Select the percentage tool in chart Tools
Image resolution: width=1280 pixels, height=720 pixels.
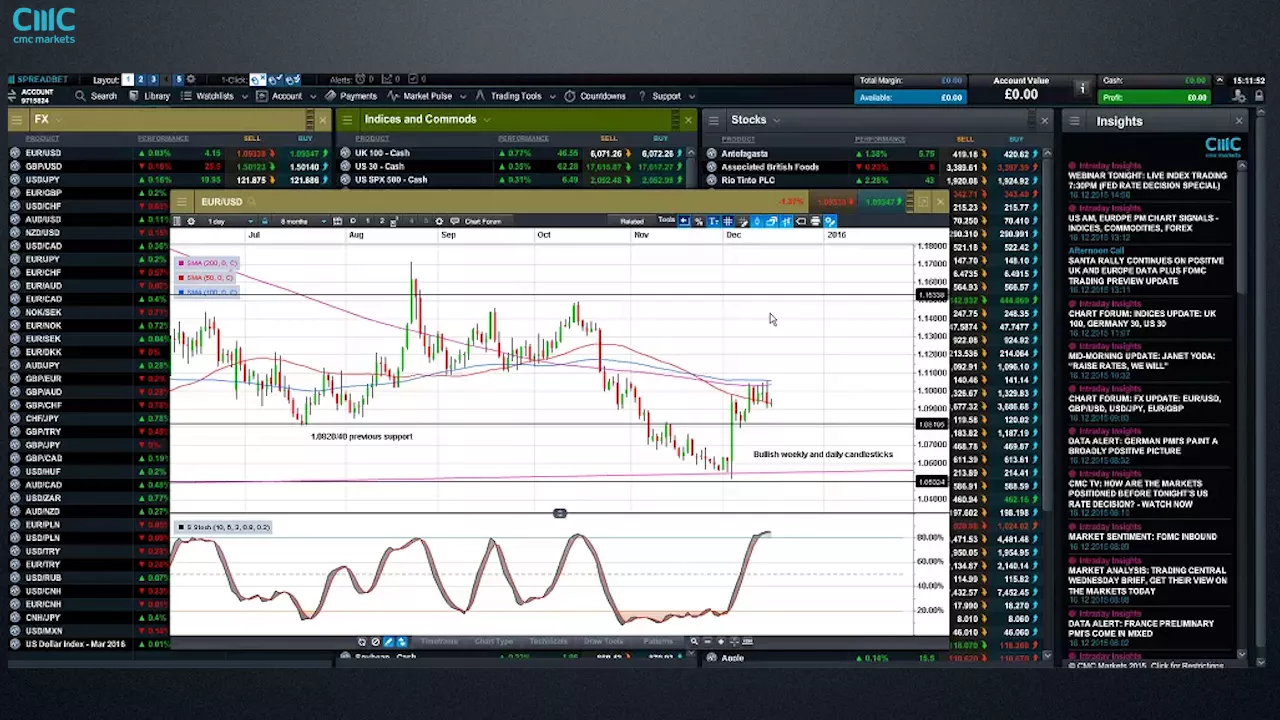(x=699, y=221)
